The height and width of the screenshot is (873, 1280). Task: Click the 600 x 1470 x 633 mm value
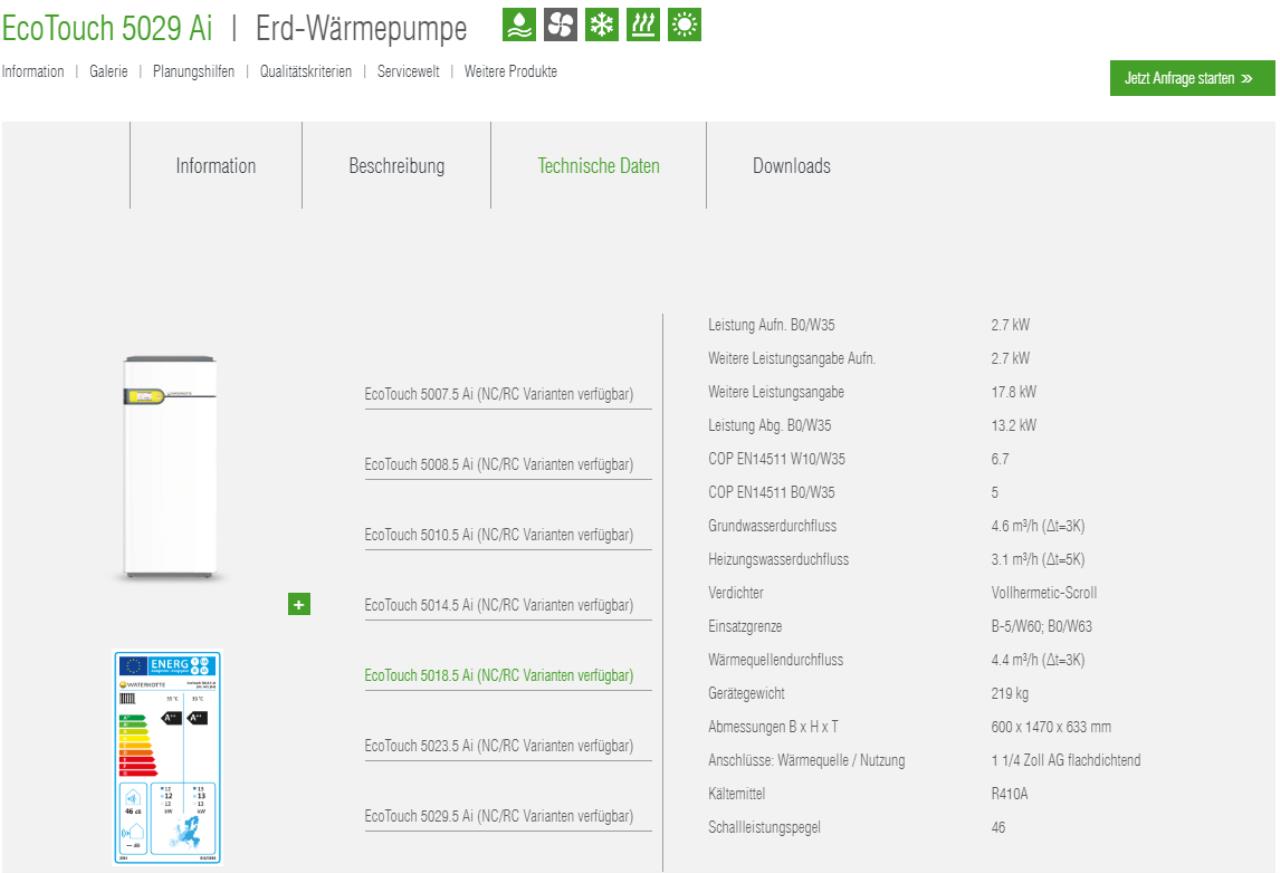(x=1053, y=726)
